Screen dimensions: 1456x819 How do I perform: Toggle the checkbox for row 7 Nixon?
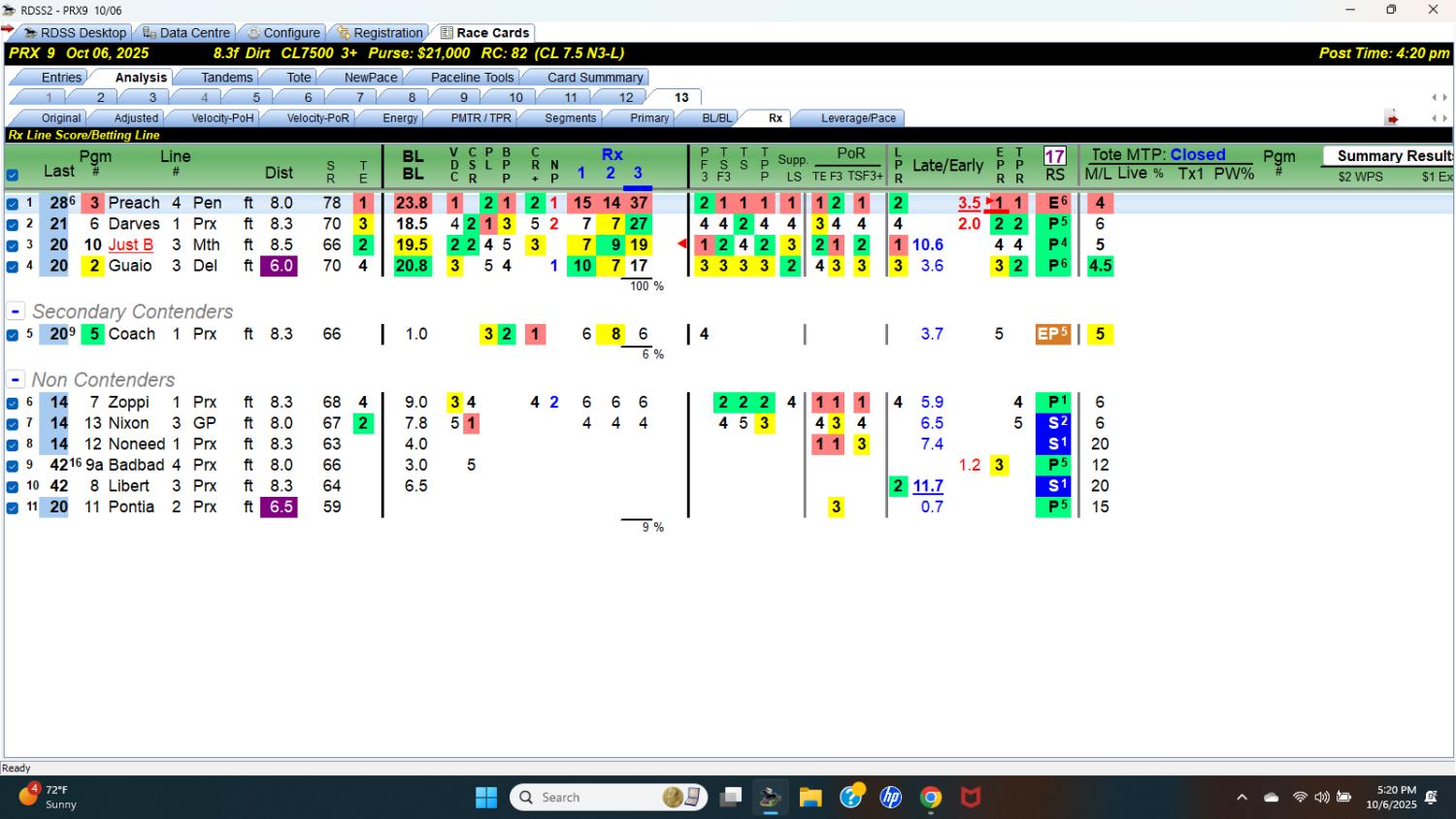[13, 424]
